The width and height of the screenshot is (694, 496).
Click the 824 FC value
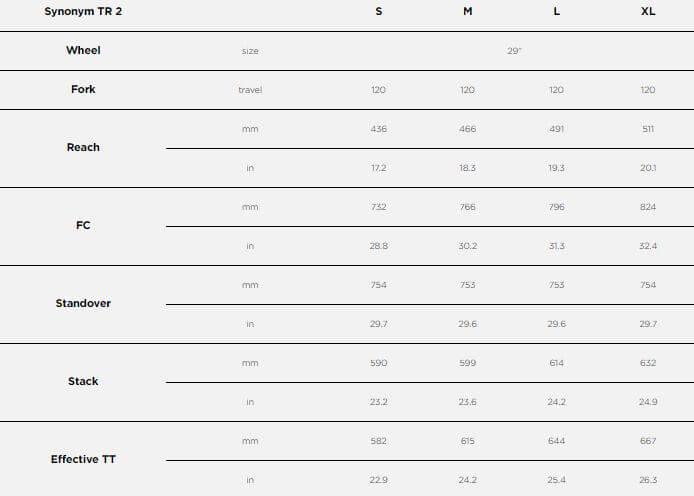point(648,207)
